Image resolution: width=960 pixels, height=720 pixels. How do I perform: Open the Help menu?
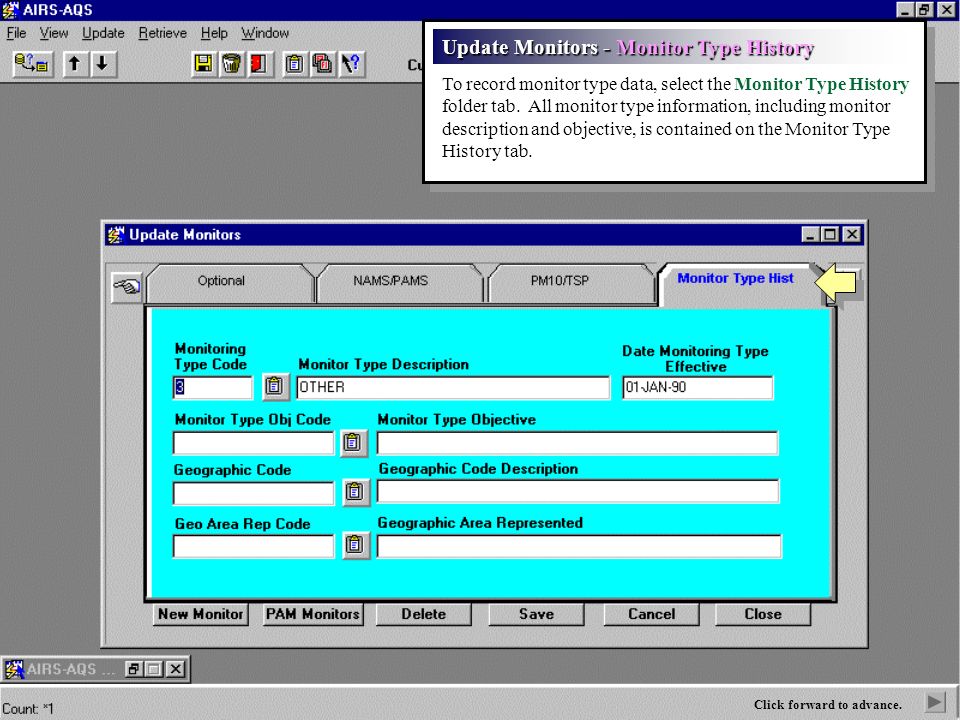tap(214, 33)
